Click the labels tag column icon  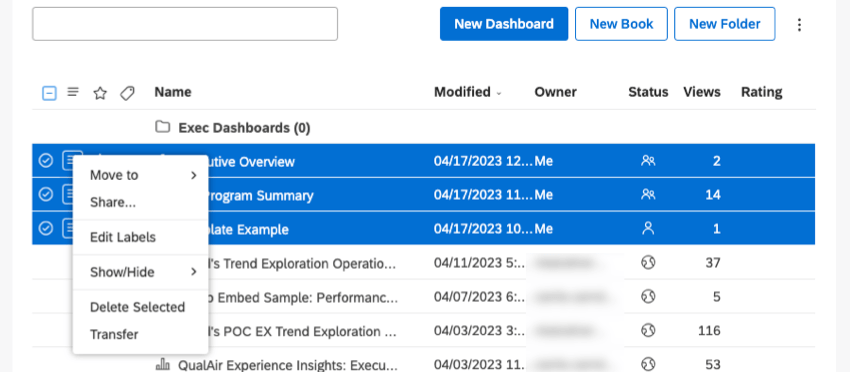127,93
